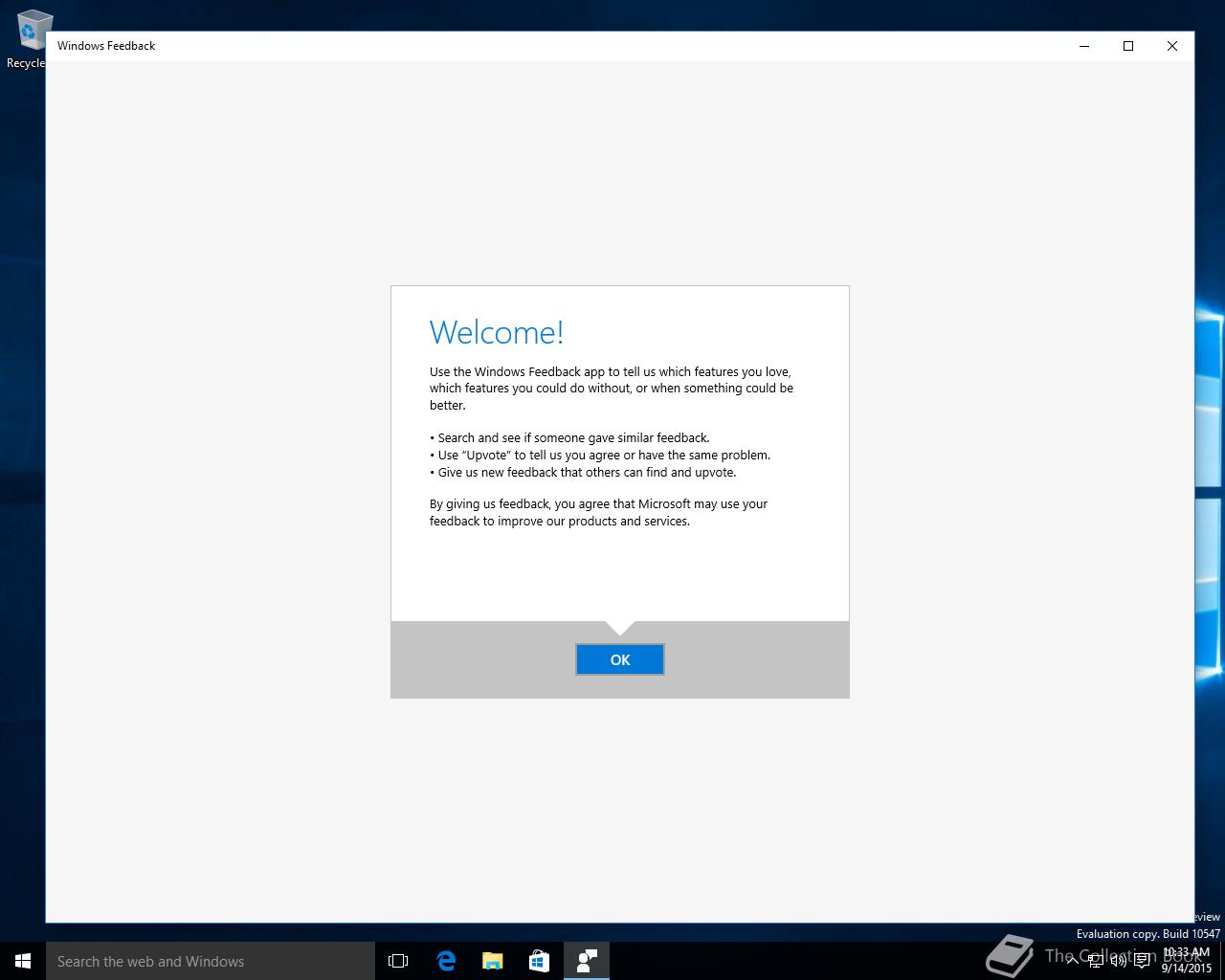This screenshot has width=1225, height=980.
Task: Open the Action Center notifications icon
Action: 1142,961
